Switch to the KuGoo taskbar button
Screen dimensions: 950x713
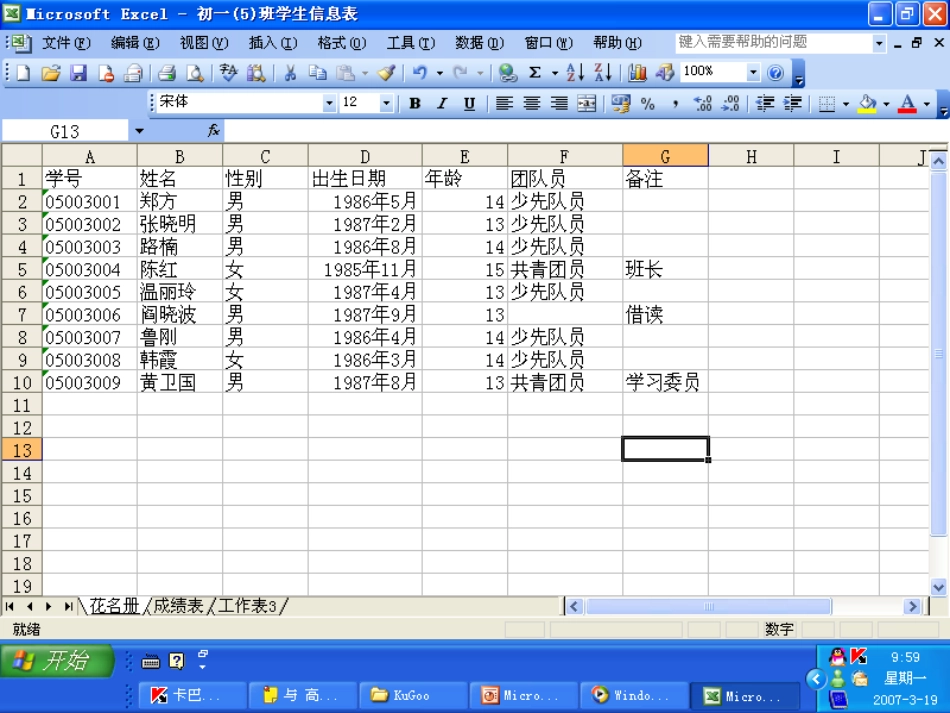413,695
